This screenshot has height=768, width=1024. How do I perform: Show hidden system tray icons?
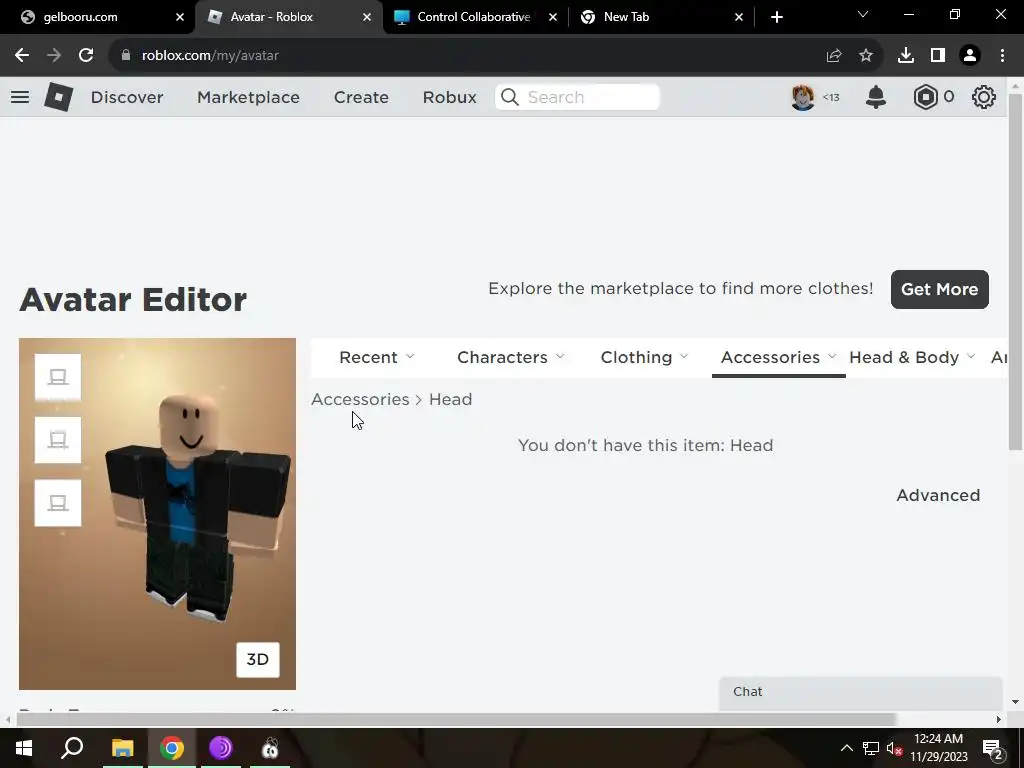(x=846, y=748)
